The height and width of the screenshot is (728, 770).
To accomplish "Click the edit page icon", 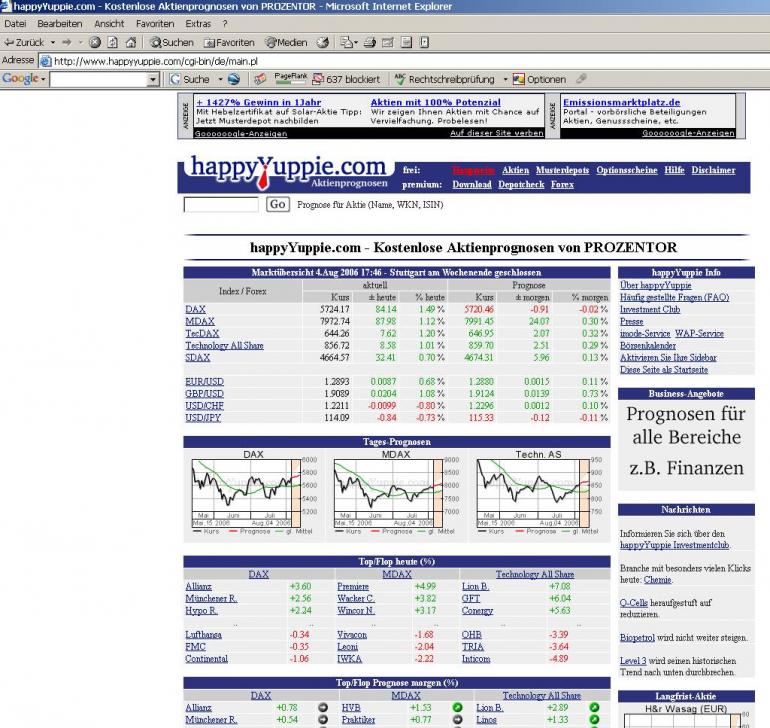I will click(388, 43).
